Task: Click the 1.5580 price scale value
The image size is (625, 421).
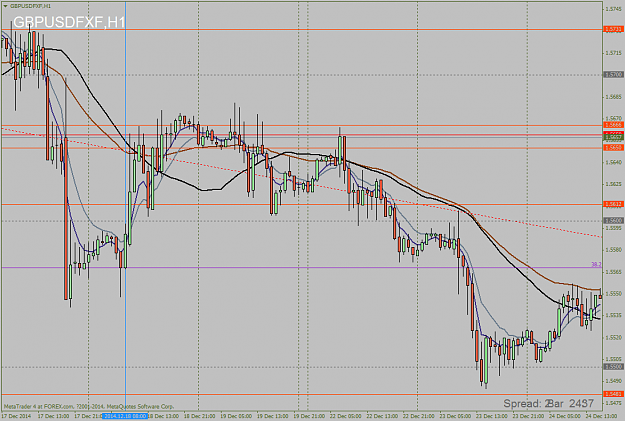Action: [613, 250]
